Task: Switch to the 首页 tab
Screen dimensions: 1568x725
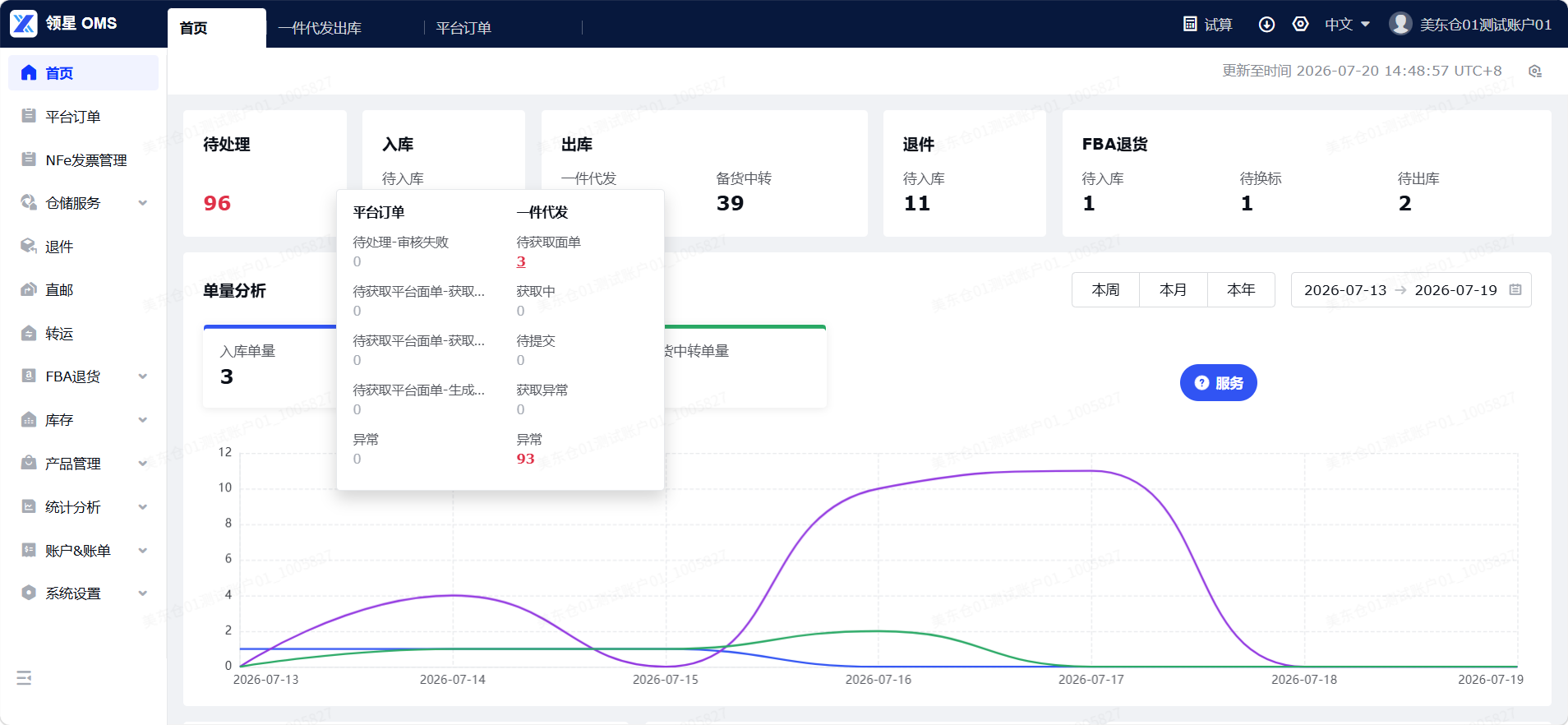Action: tap(217, 28)
